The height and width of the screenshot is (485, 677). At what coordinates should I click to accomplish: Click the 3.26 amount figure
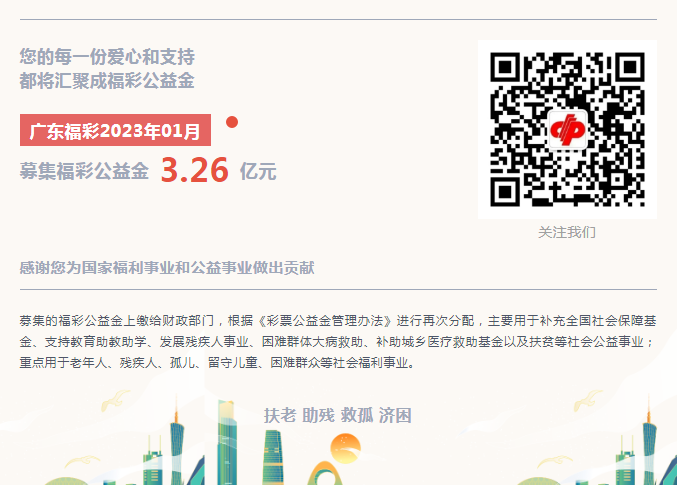pos(194,170)
